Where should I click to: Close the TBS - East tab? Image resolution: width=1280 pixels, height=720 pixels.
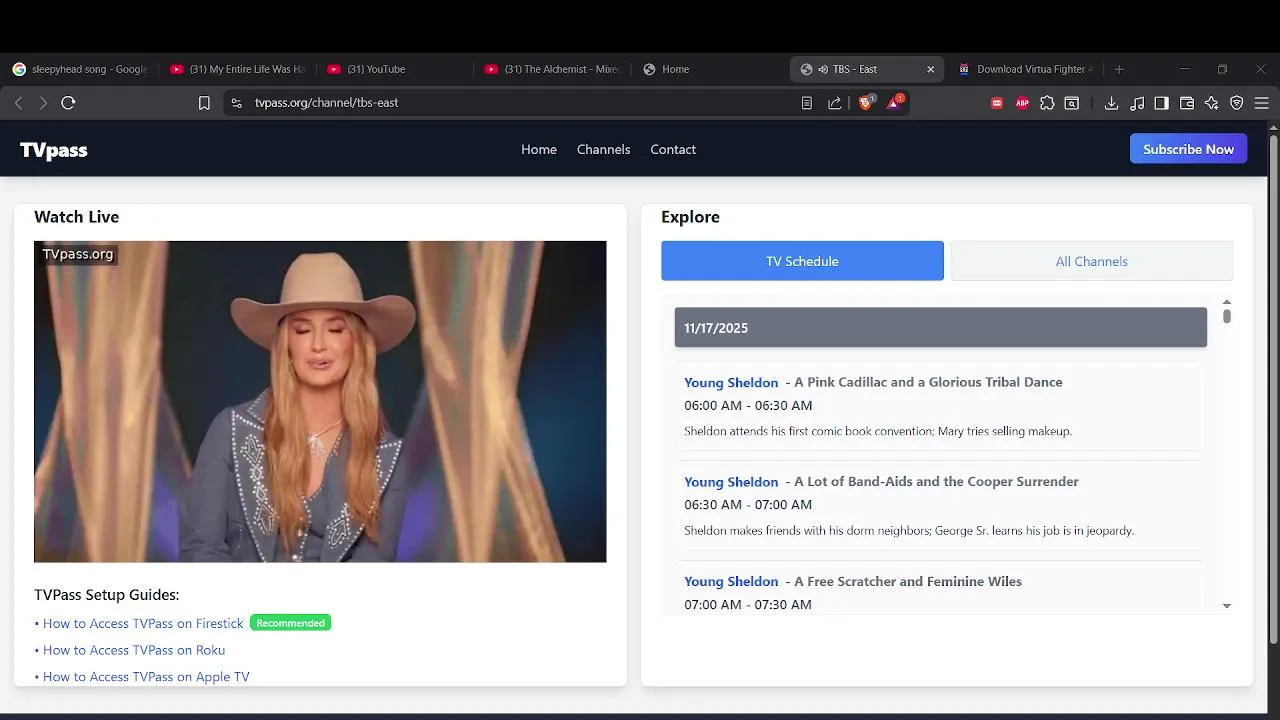[930, 69]
